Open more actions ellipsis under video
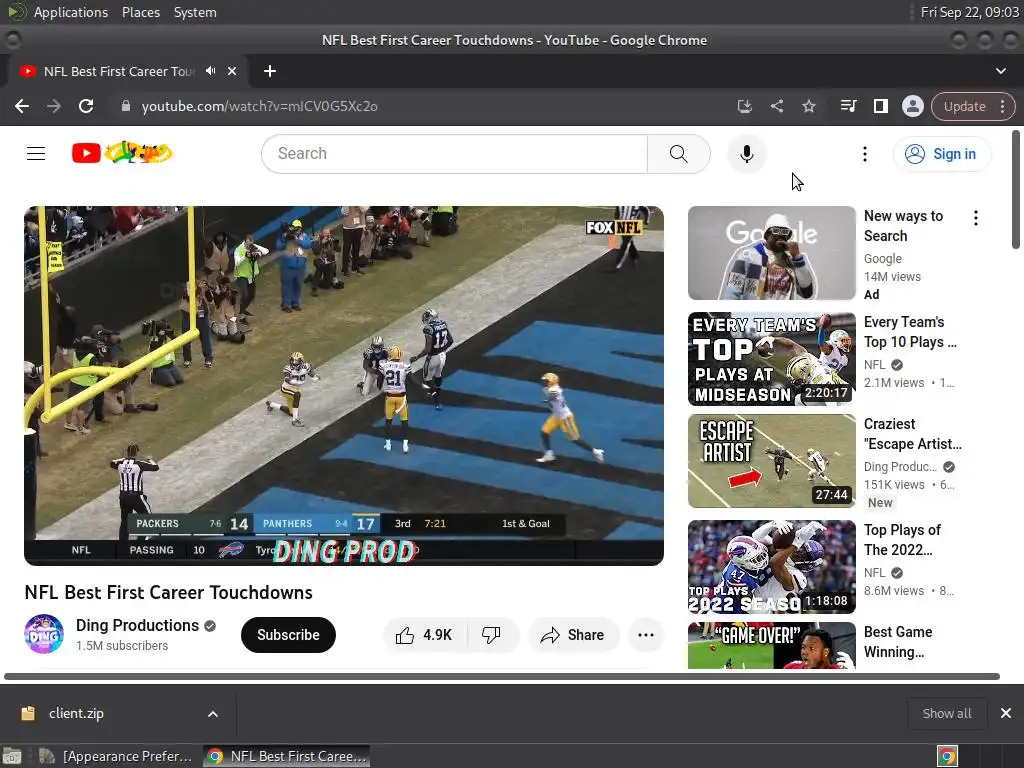The width and height of the screenshot is (1024, 768). tap(645, 635)
